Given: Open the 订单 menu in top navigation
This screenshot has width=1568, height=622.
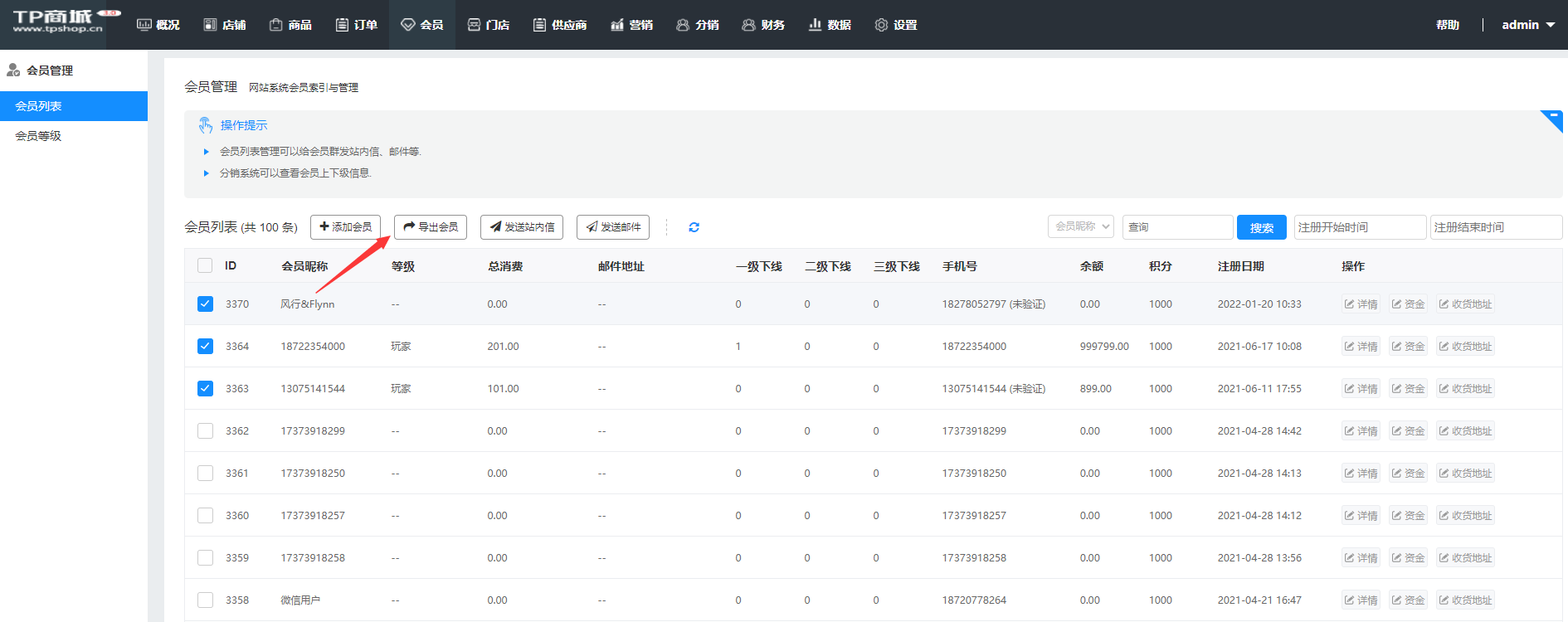Looking at the screenshot, I should (x=357, y=25).
